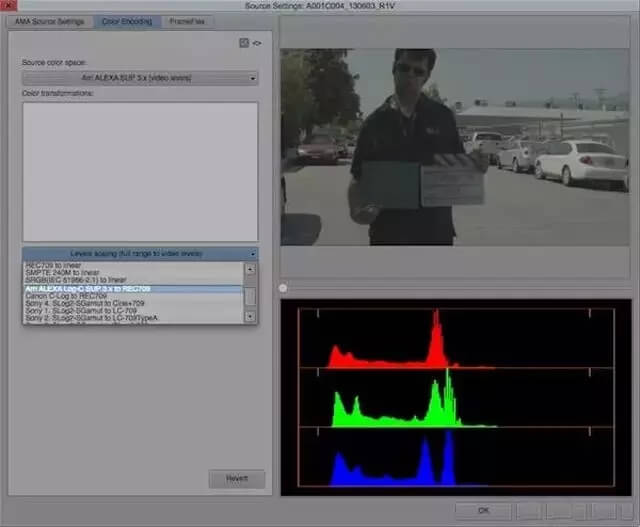Click the preview position slider handle
Screen dimensions: 640x527
tap(285, 288)
